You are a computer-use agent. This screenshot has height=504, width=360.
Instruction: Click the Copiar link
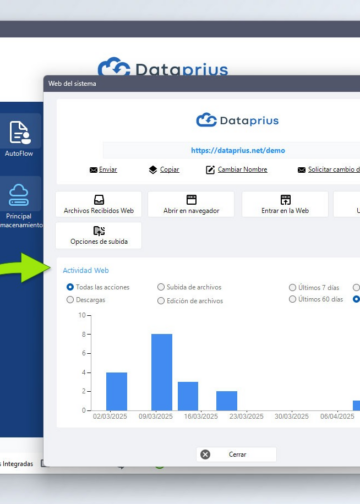[169, 169]
